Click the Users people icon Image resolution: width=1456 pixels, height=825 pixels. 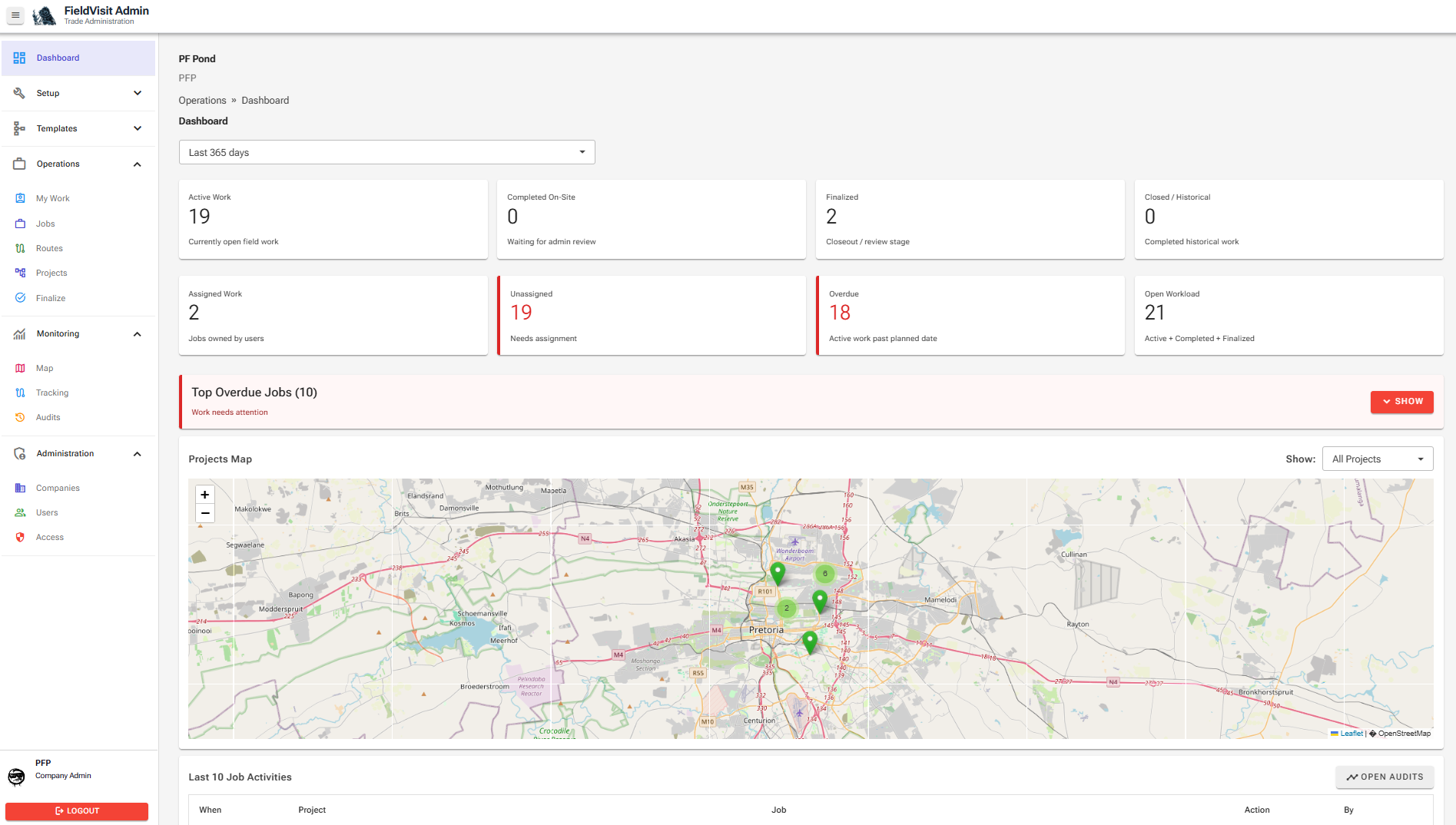20,512
